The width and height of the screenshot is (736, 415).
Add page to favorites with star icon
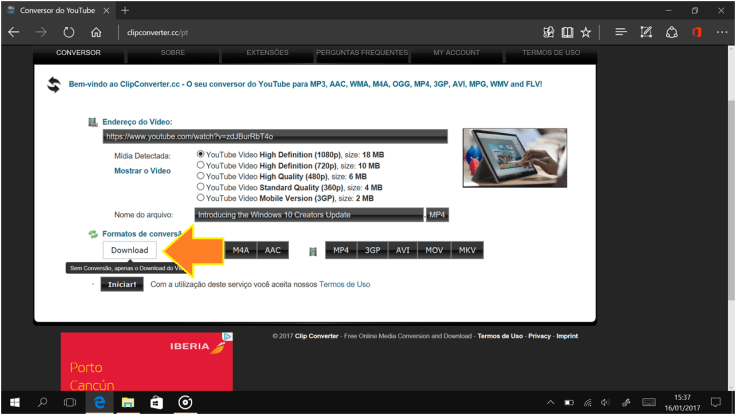(x=585, y=32)
